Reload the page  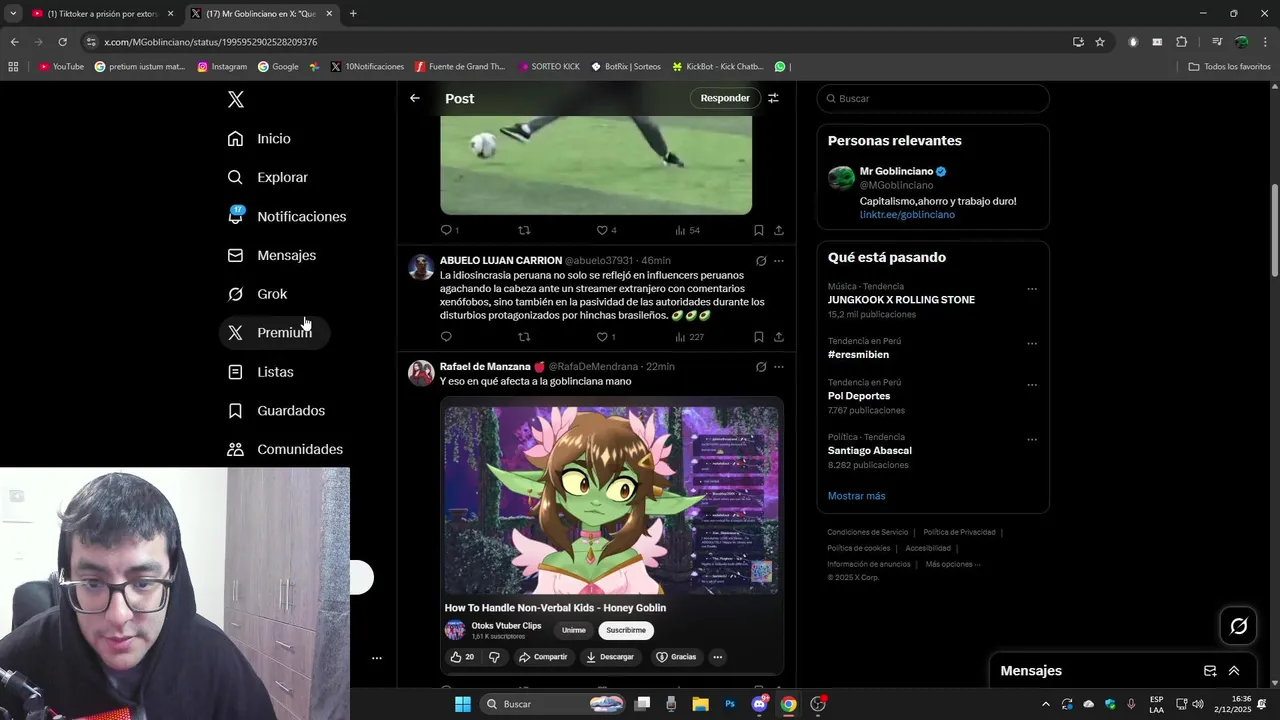pyautogui.click(x=62, y=42)
